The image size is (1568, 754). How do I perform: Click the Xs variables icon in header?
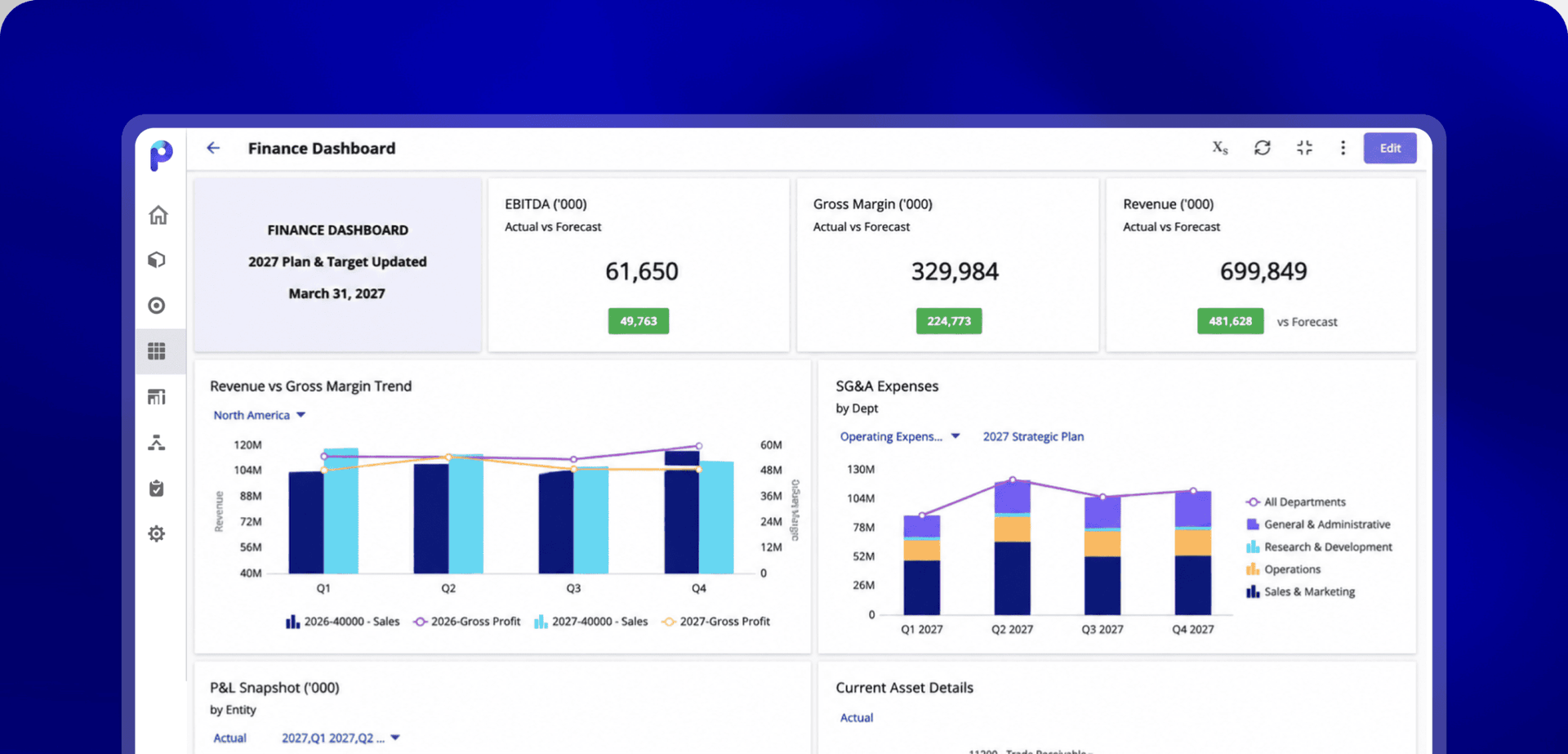pyautogui.click(x=1220, y=148)
